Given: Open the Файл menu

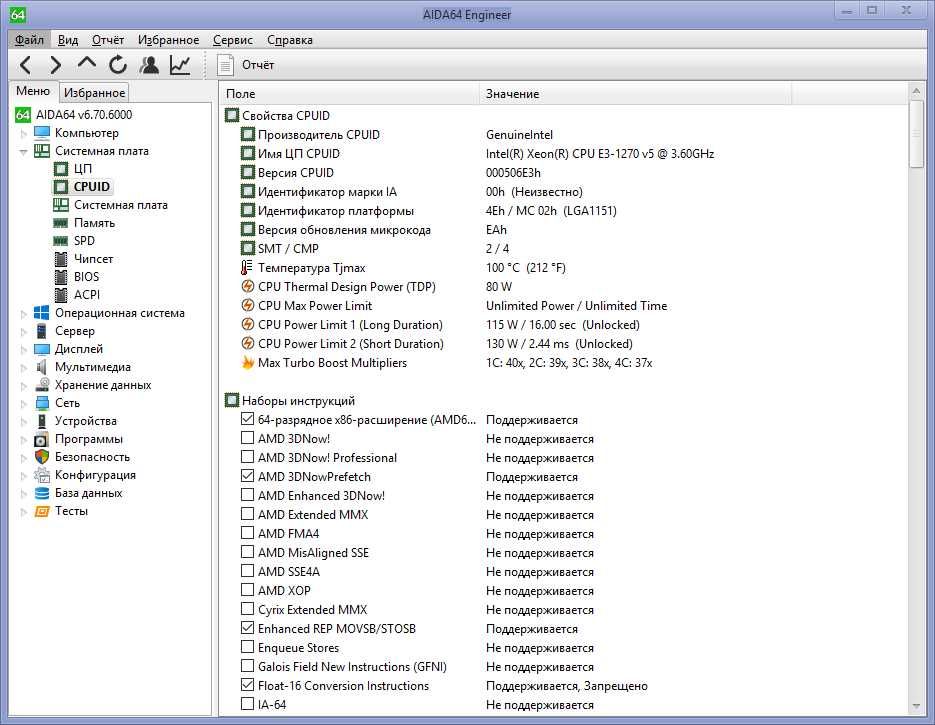Looking at the screenshot, I should click(x=29, y=40).
